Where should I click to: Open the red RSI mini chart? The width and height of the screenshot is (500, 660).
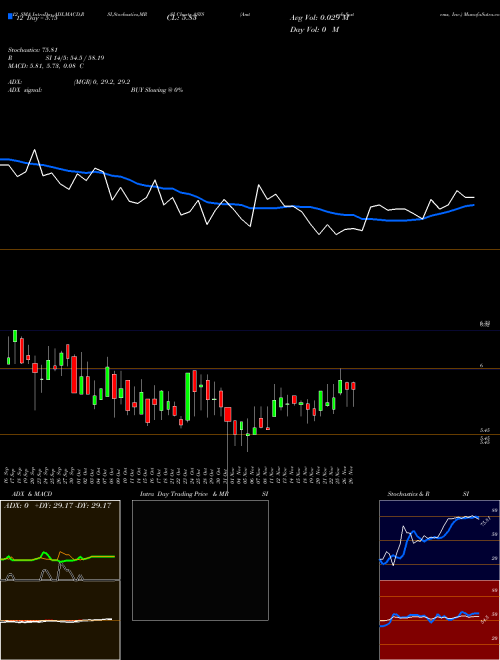(x=439, y=620)
